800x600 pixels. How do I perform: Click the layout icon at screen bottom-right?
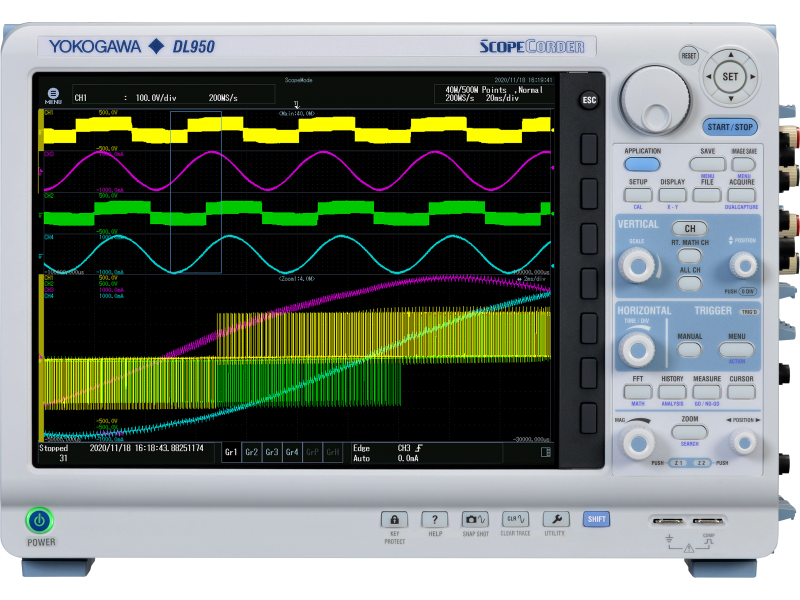click(x=545, y=452)
